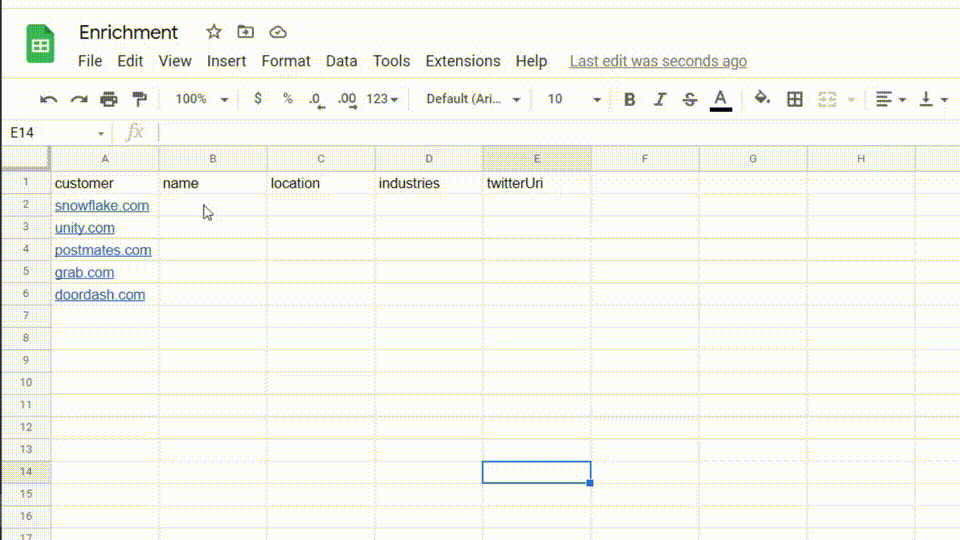Select row 10 header
The image size is (960, 540).
[26, 383]
